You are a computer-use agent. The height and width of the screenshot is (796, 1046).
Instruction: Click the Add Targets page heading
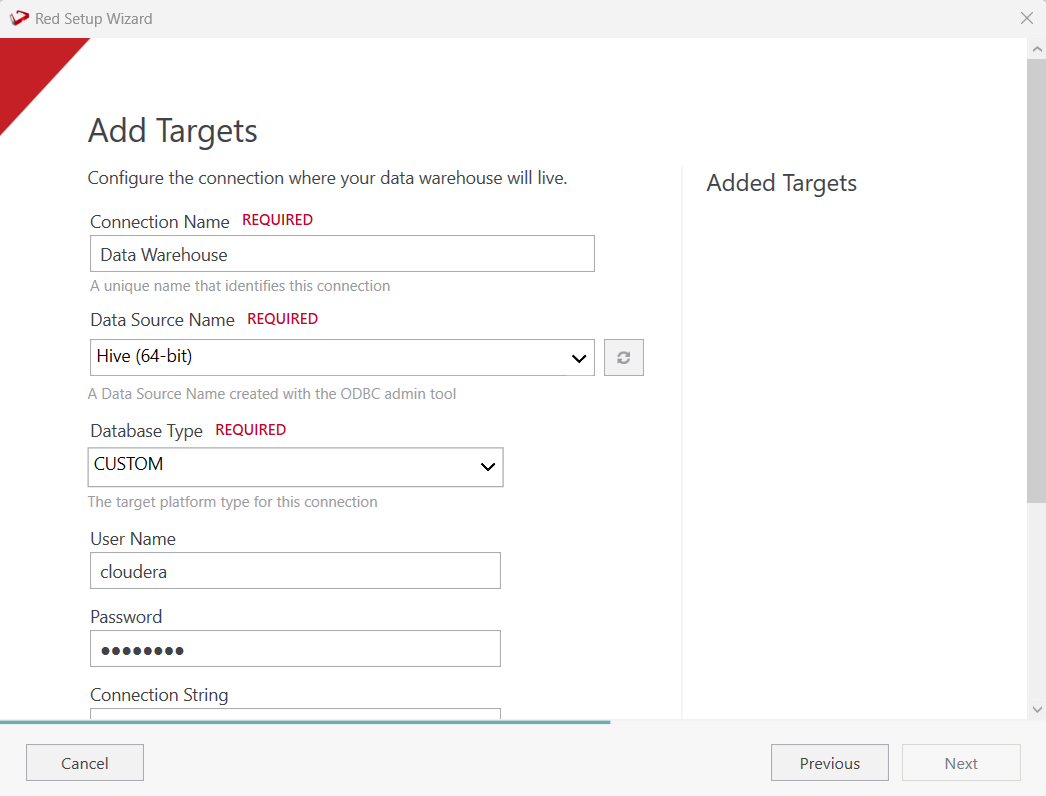pos(173,131)
